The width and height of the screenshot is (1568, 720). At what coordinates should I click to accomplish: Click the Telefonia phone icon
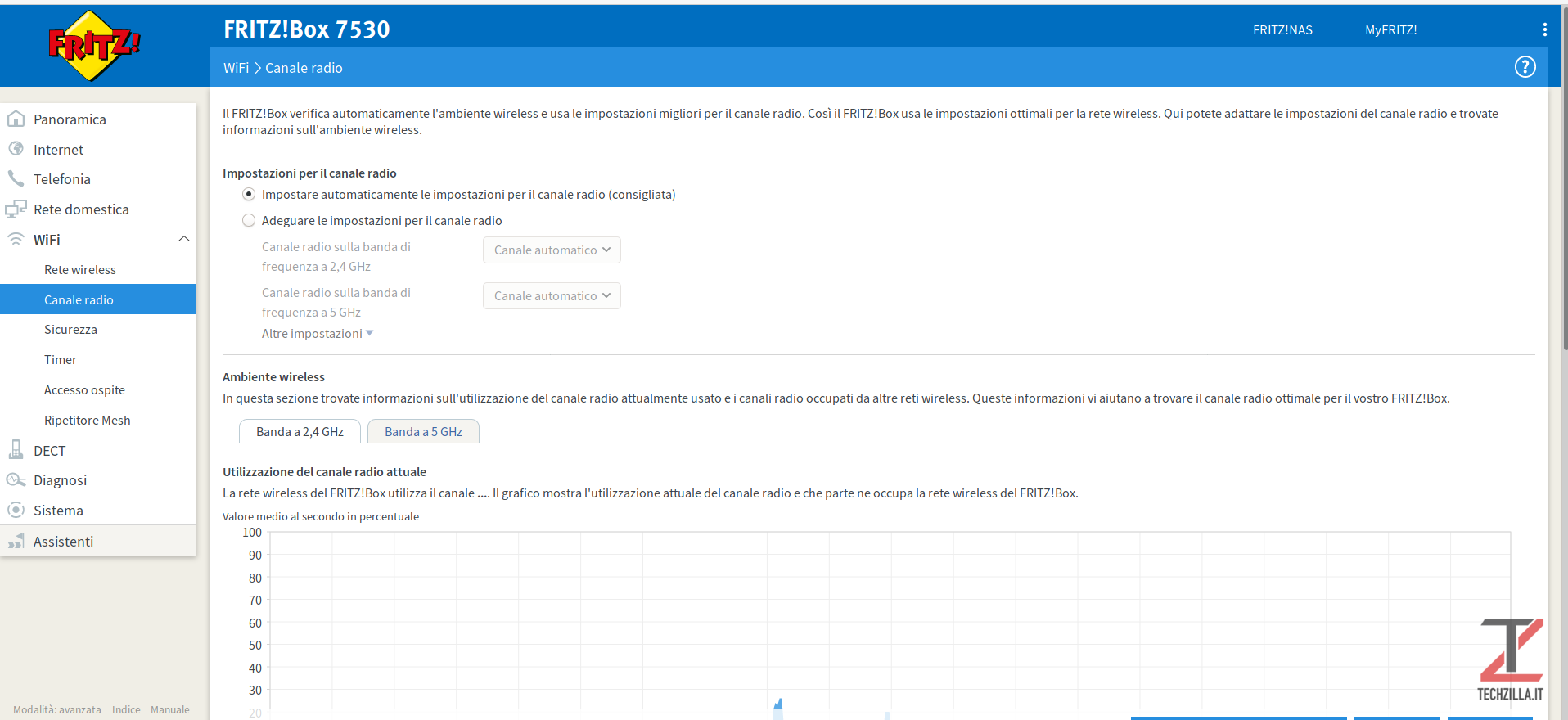pyautogui.click(x=16, y=178)
